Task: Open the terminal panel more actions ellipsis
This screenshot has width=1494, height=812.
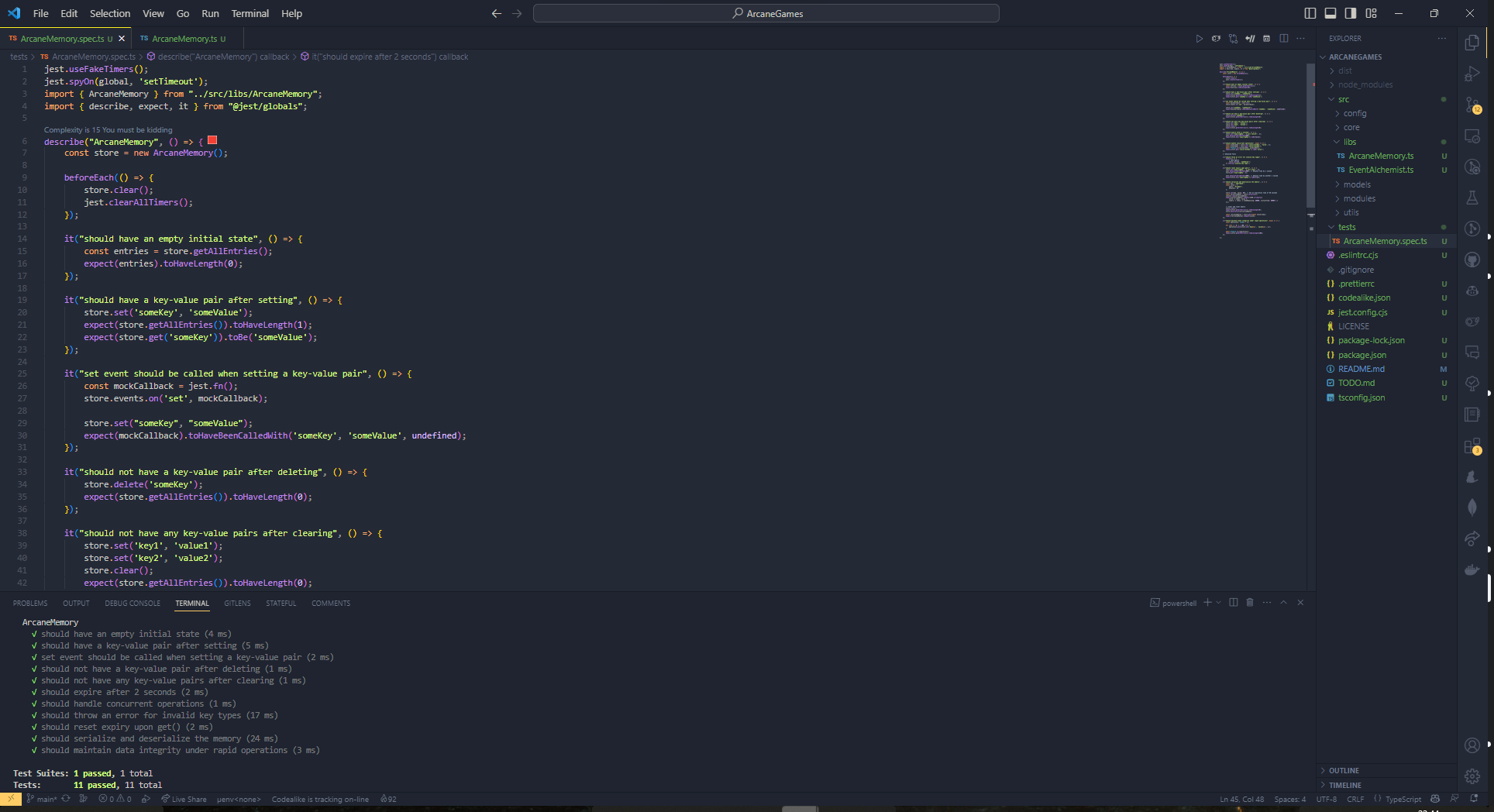Action: 1267,603
